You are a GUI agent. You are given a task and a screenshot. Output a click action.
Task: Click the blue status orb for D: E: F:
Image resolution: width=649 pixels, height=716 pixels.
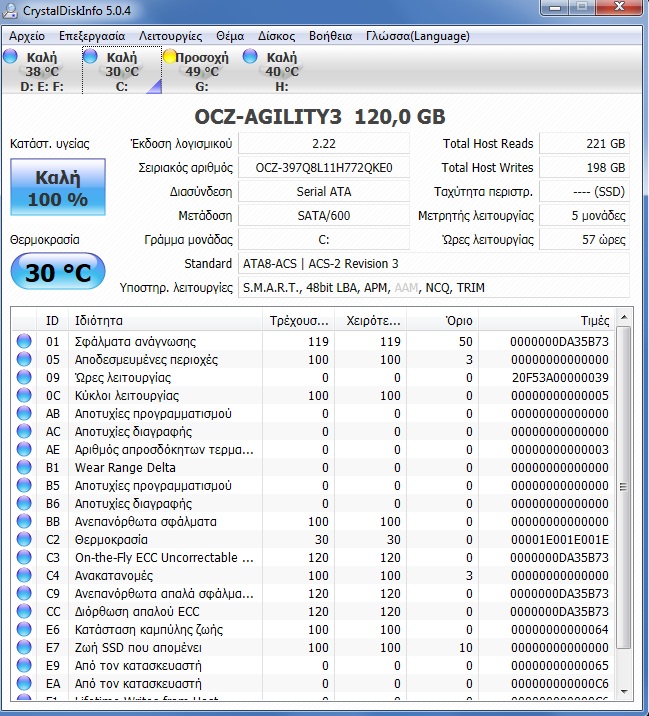[10, 57]
